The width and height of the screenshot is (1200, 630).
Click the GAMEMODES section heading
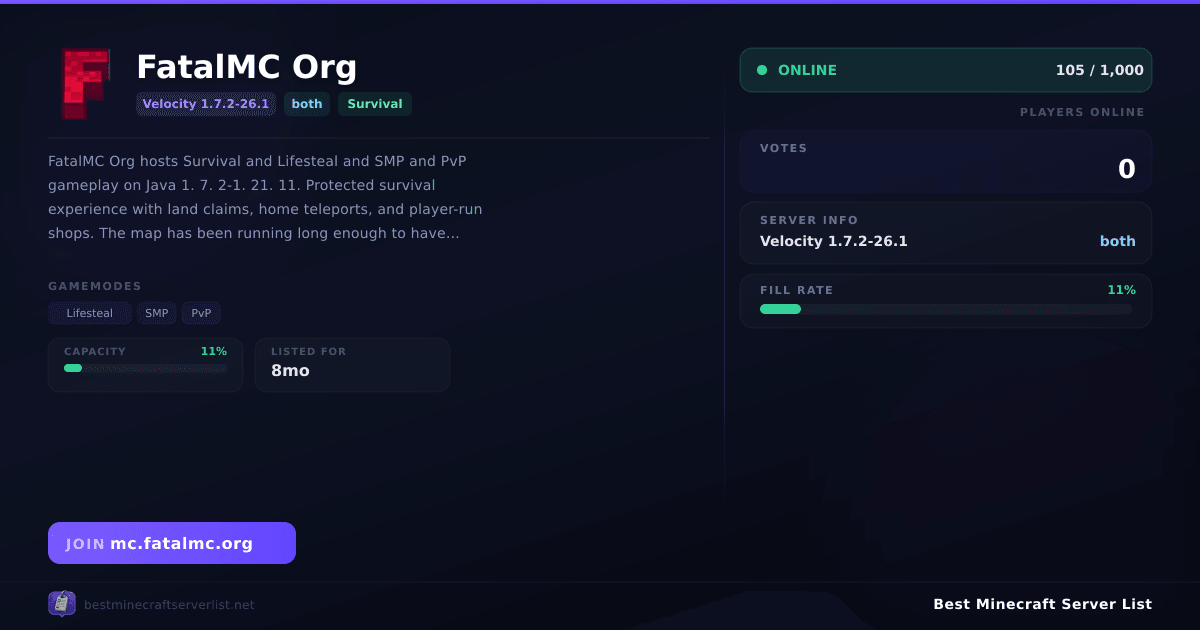tap(95, 286)
